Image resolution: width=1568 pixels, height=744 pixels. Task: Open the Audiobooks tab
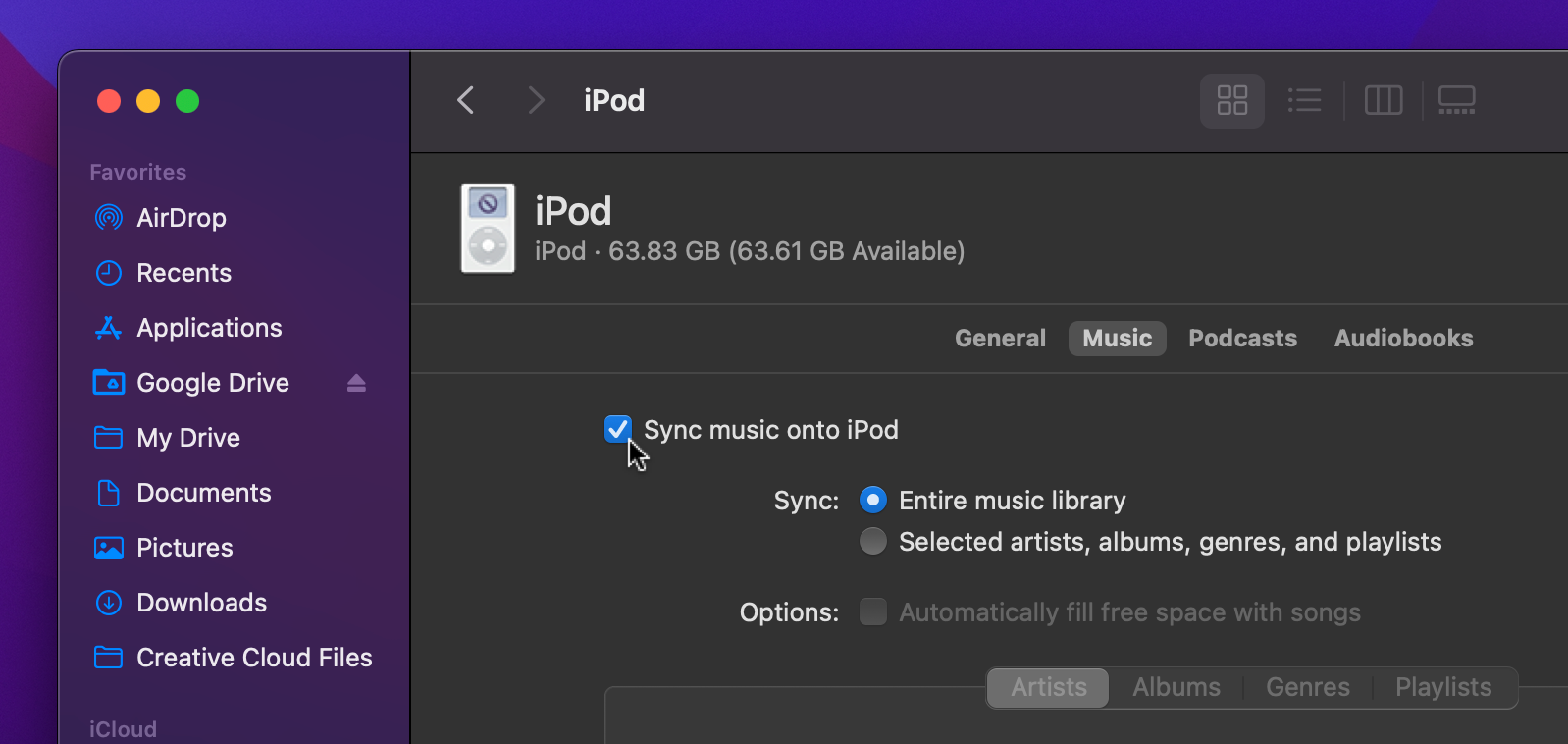(x=1403, y=339)
